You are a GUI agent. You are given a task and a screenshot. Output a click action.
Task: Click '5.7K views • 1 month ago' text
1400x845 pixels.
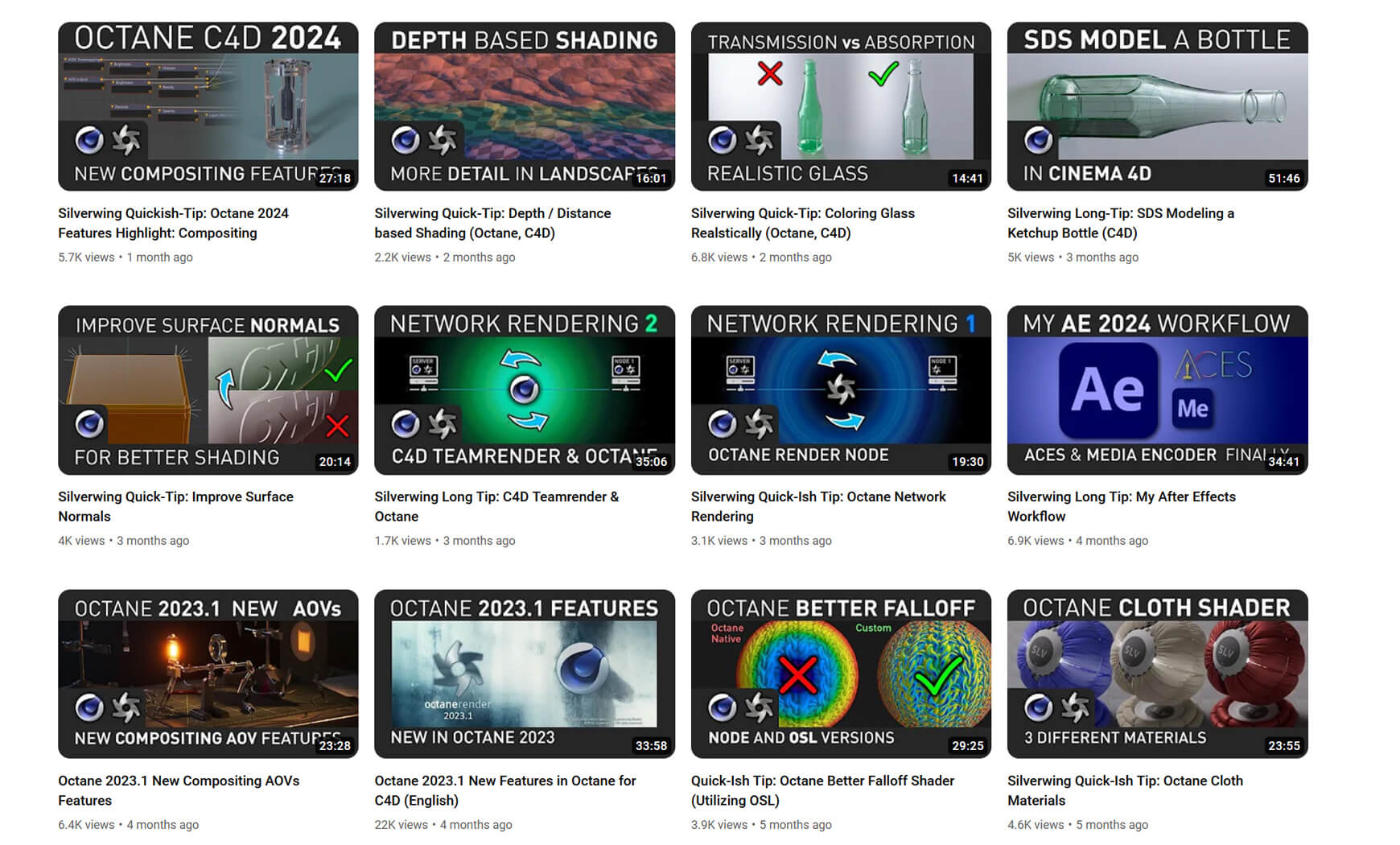126,258
